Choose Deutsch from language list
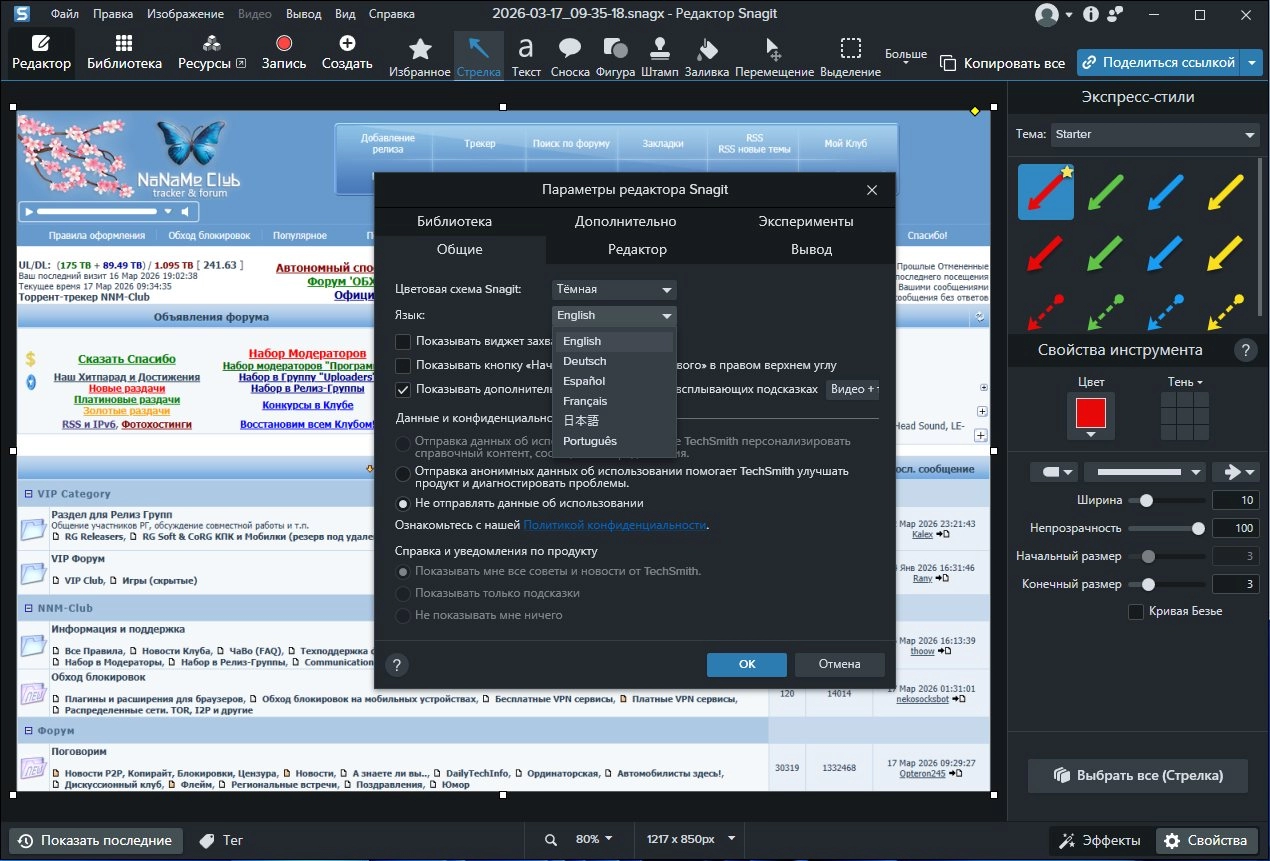The width and height of the screenshot is (1270, 861). [x=615, y=361]
